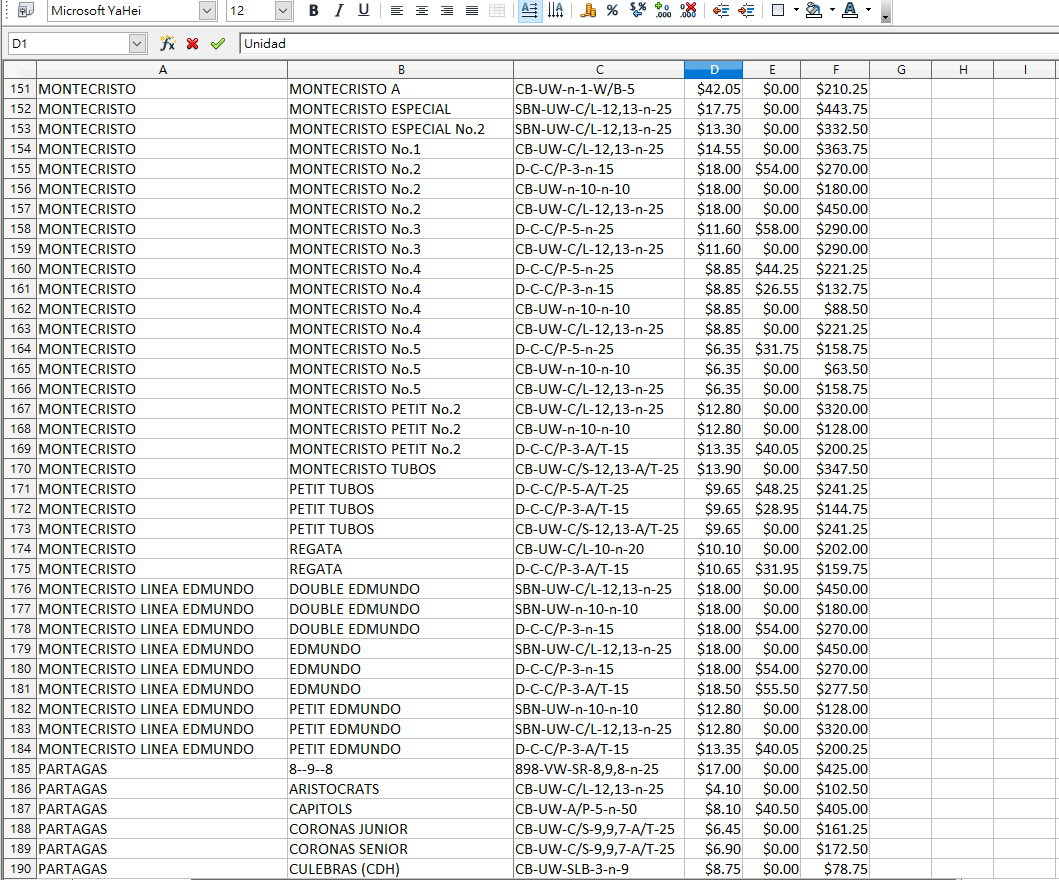1059x880 pixels.
Task: Center cell text horizontally
Action: click(421, 10)
